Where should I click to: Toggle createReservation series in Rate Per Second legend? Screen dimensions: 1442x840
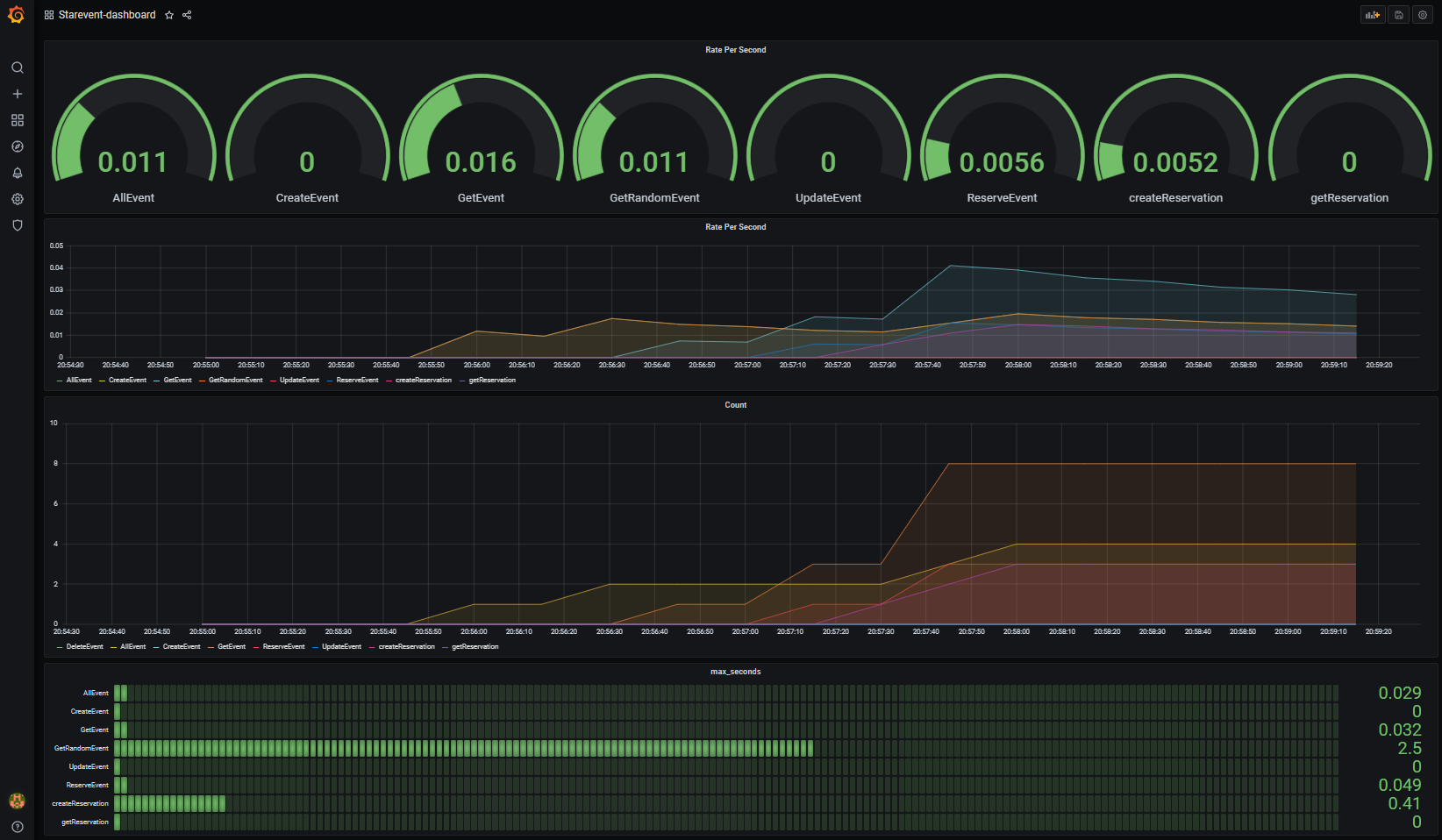point(424,381)
